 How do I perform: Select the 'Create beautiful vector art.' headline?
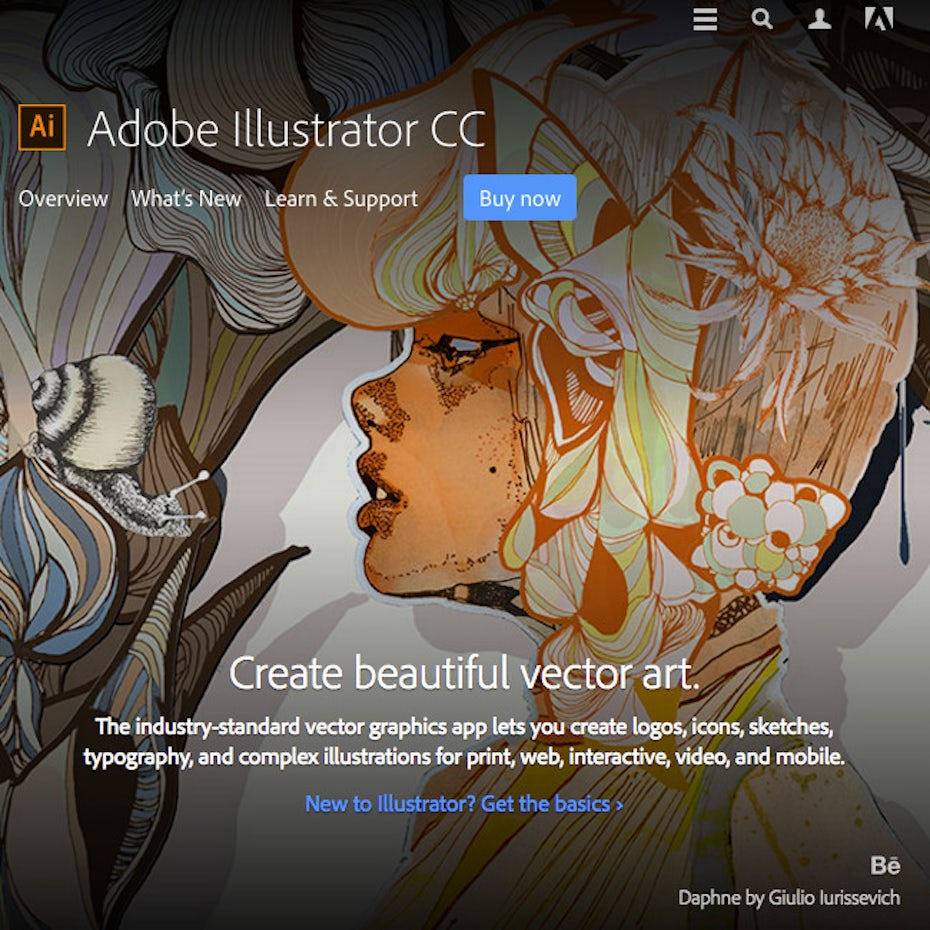pos(464,674)
